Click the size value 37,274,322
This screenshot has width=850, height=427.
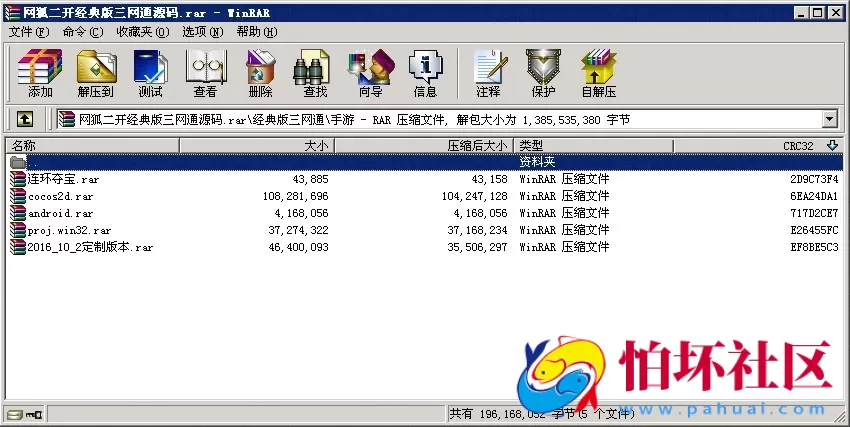click(298, 230)
